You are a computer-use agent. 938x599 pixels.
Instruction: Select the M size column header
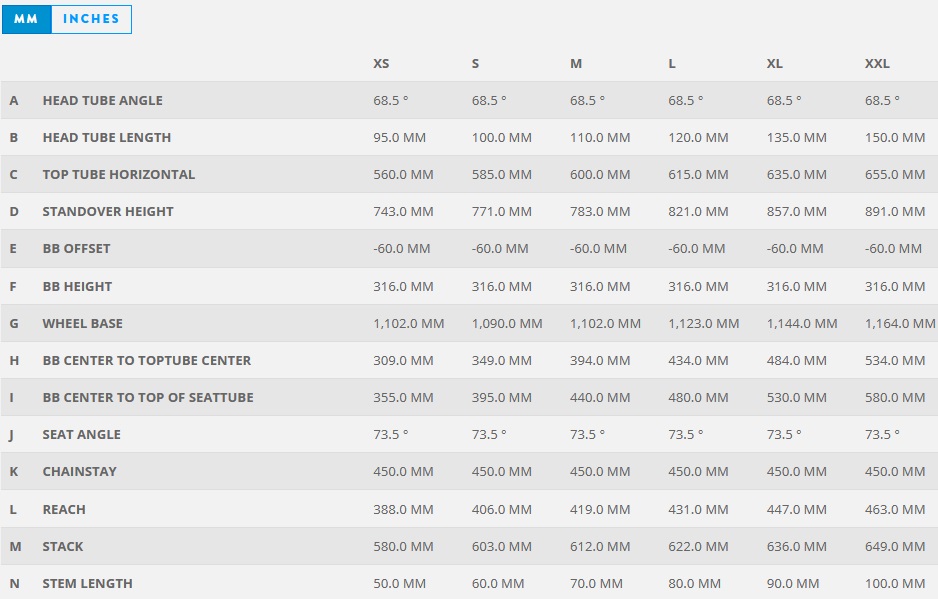[x=575, y=63]
